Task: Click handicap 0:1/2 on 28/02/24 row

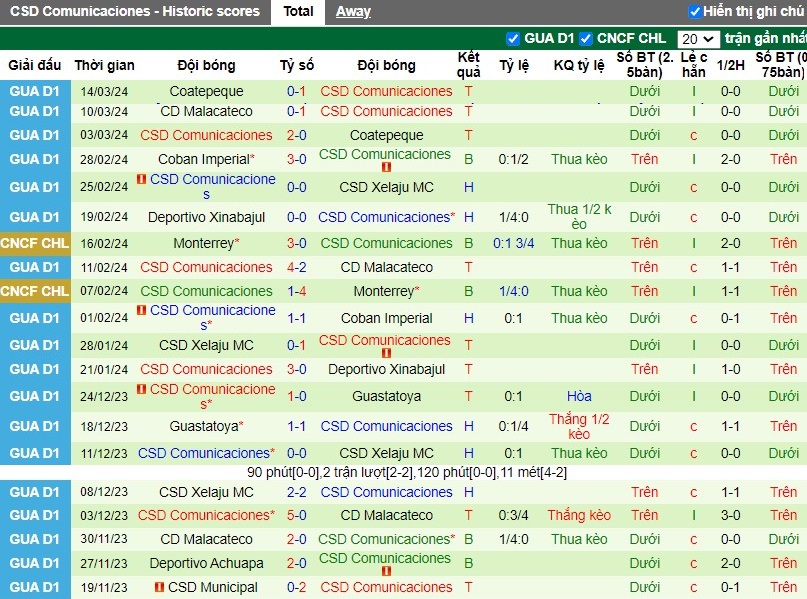Action: point(514,160)
